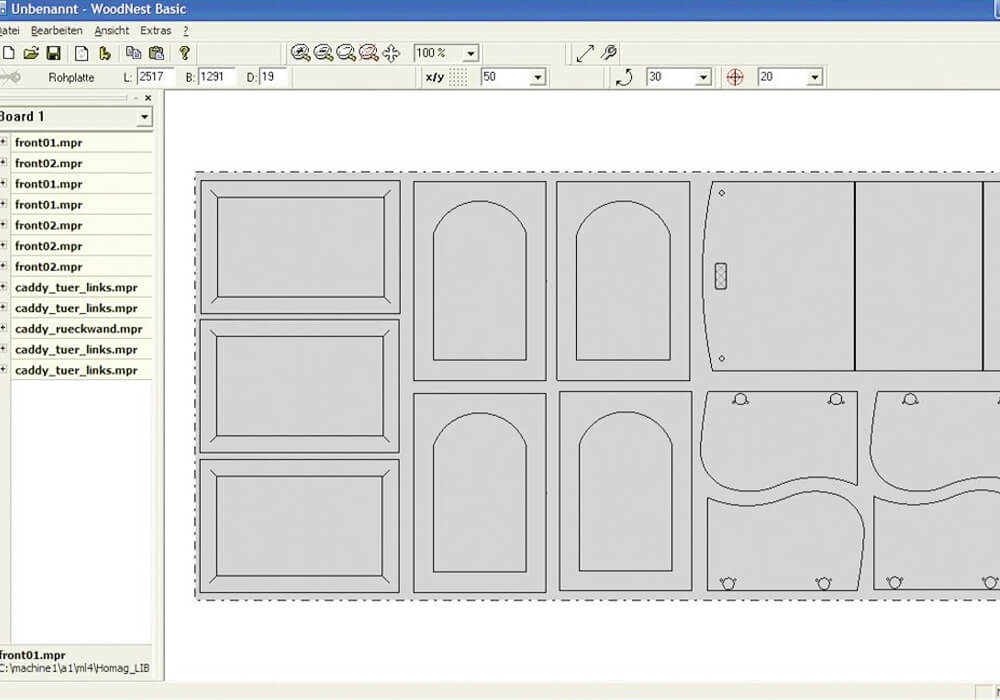Screen dimensions: 1000x700
Task: Click the first zoom-in magnifier icon
Action: tap(300, 53)
